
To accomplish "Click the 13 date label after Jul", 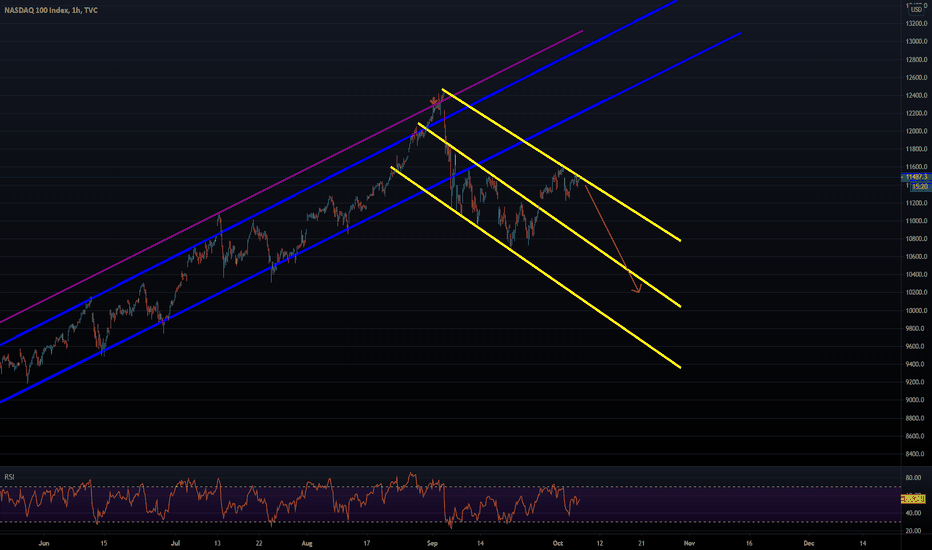I will (218, 543).
